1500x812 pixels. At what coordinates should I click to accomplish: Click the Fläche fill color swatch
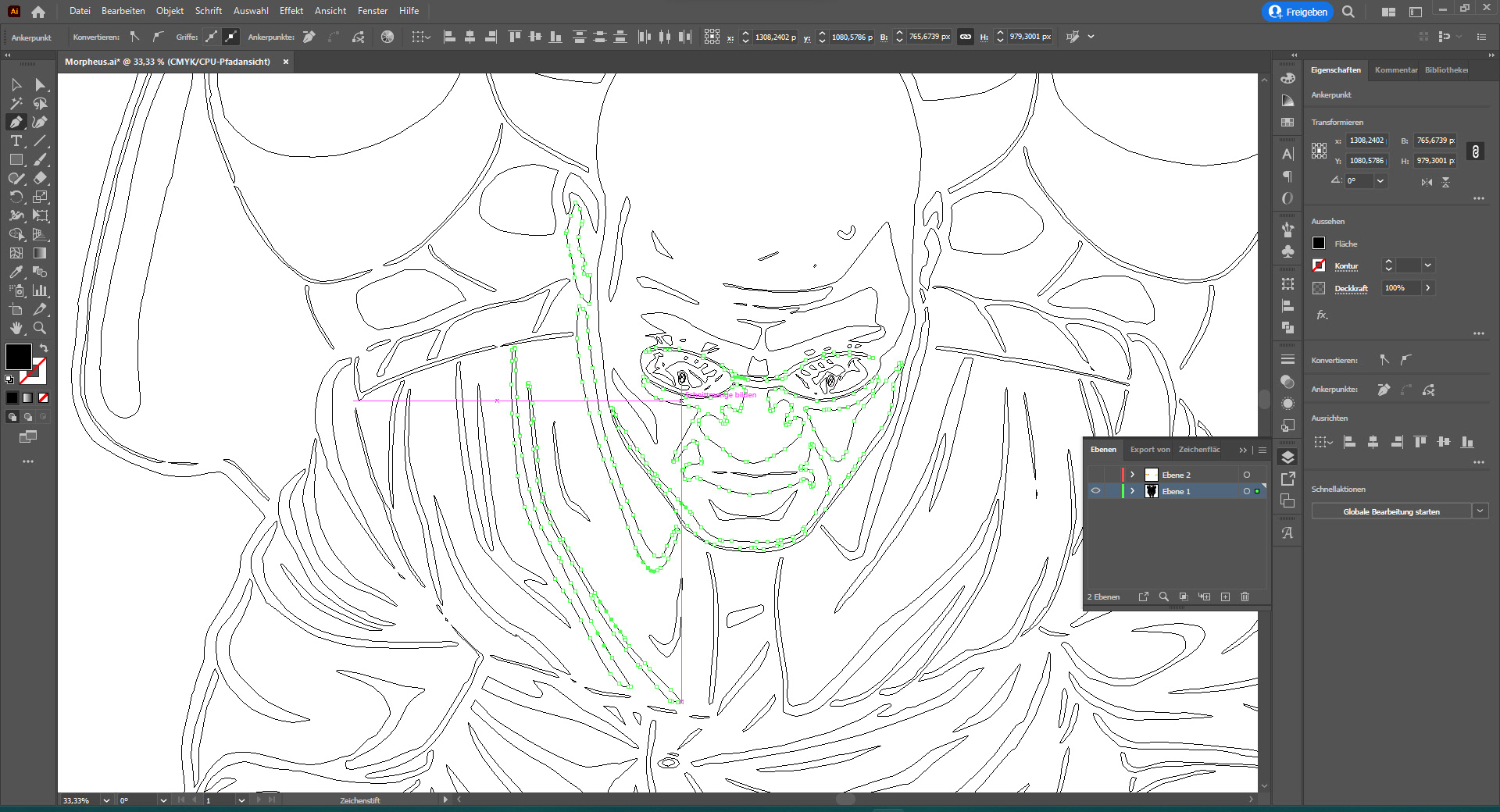[1319, 244]
